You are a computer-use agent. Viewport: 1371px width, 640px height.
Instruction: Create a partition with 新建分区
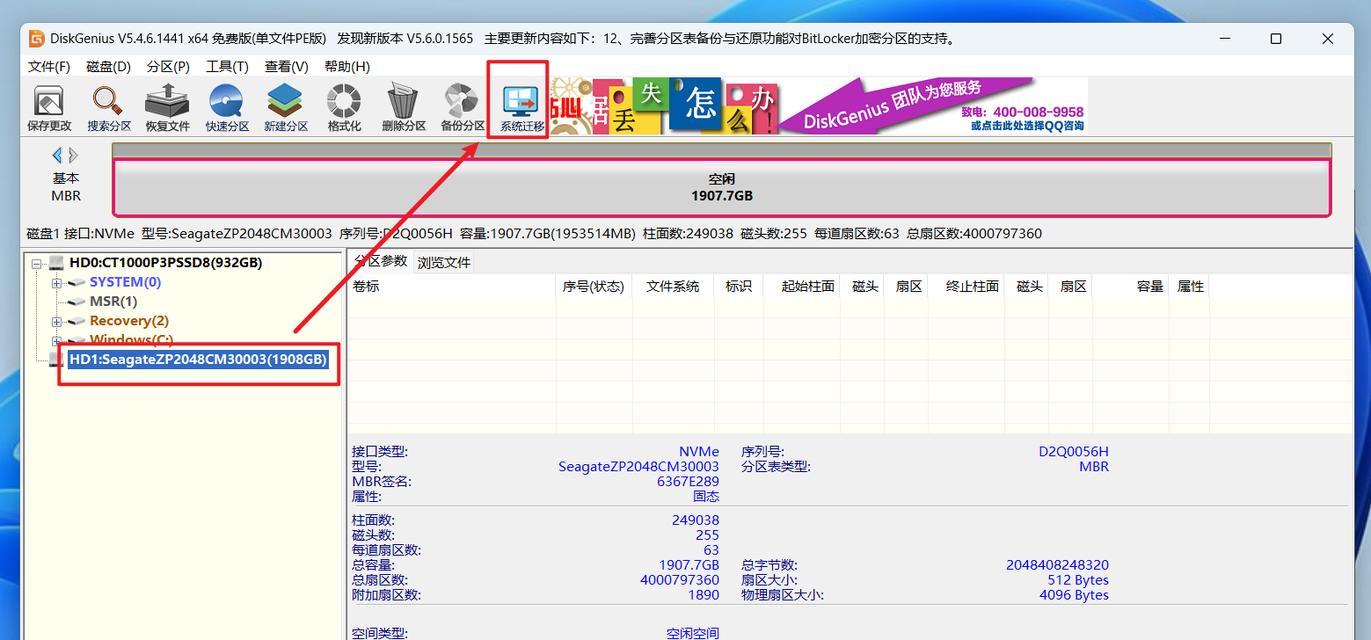(285, 108)
